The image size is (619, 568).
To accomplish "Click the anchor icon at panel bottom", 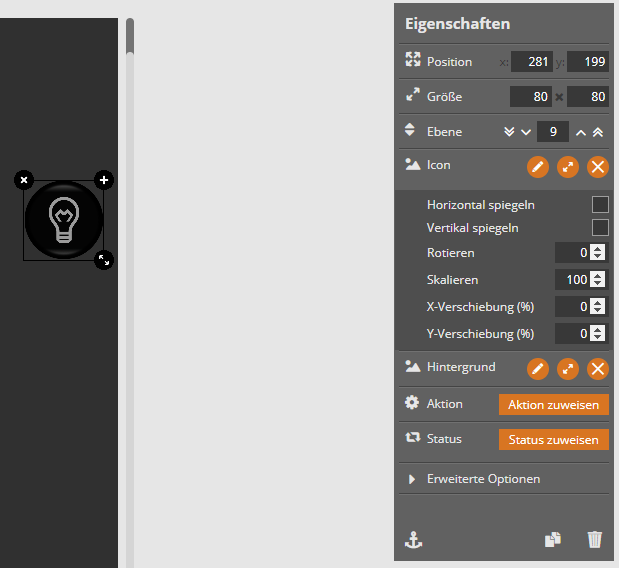I will [412, 539].
